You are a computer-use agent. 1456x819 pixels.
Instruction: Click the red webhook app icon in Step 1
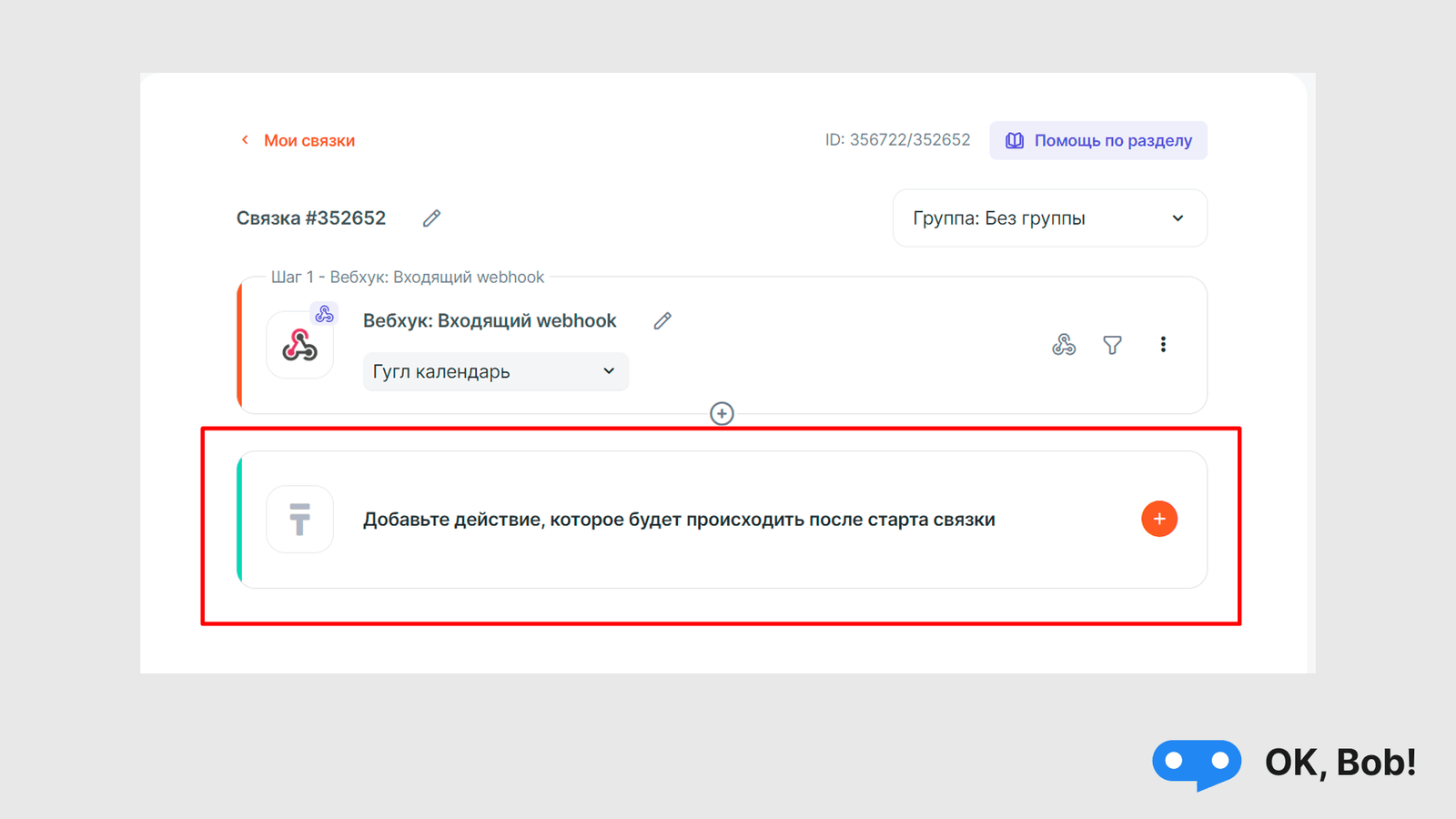point(299,346)
